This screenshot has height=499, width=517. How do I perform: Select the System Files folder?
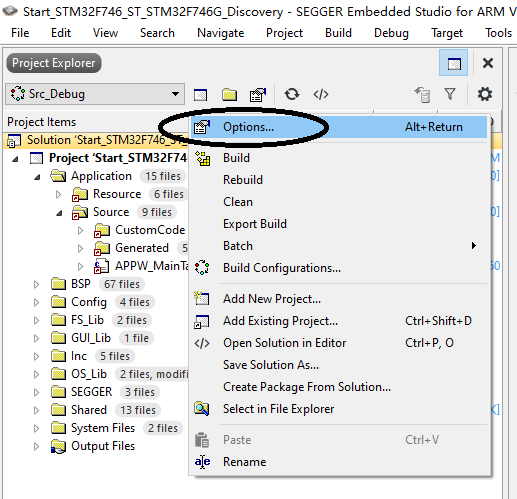[103, 428]
